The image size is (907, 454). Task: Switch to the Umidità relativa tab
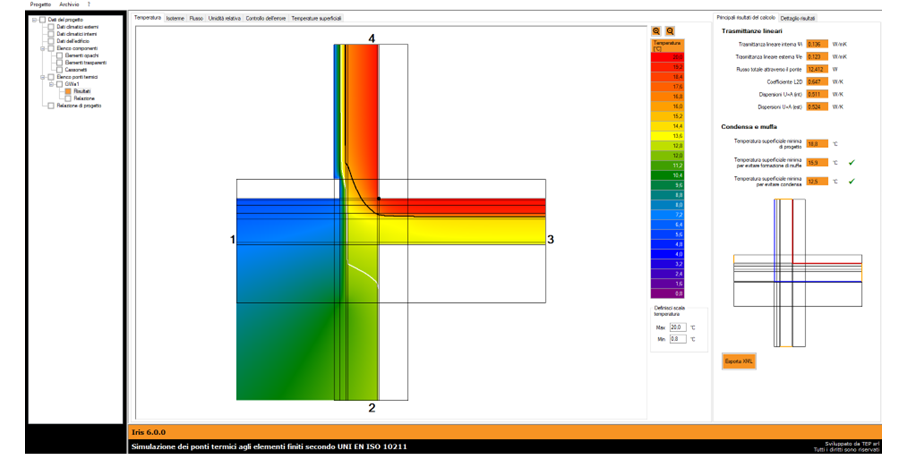pyautogui.click(x=223, y=18)
